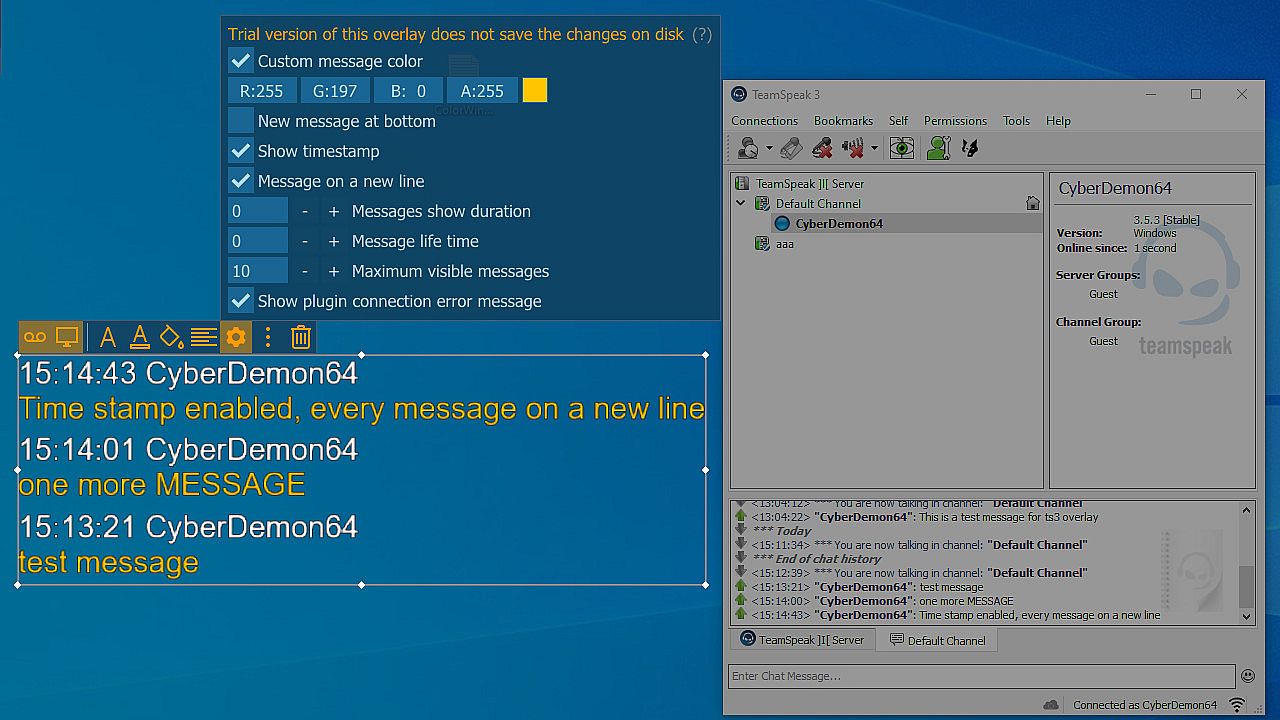Decrease Message life time with minus
The image size is (1280, 720).
pos(305,241)
